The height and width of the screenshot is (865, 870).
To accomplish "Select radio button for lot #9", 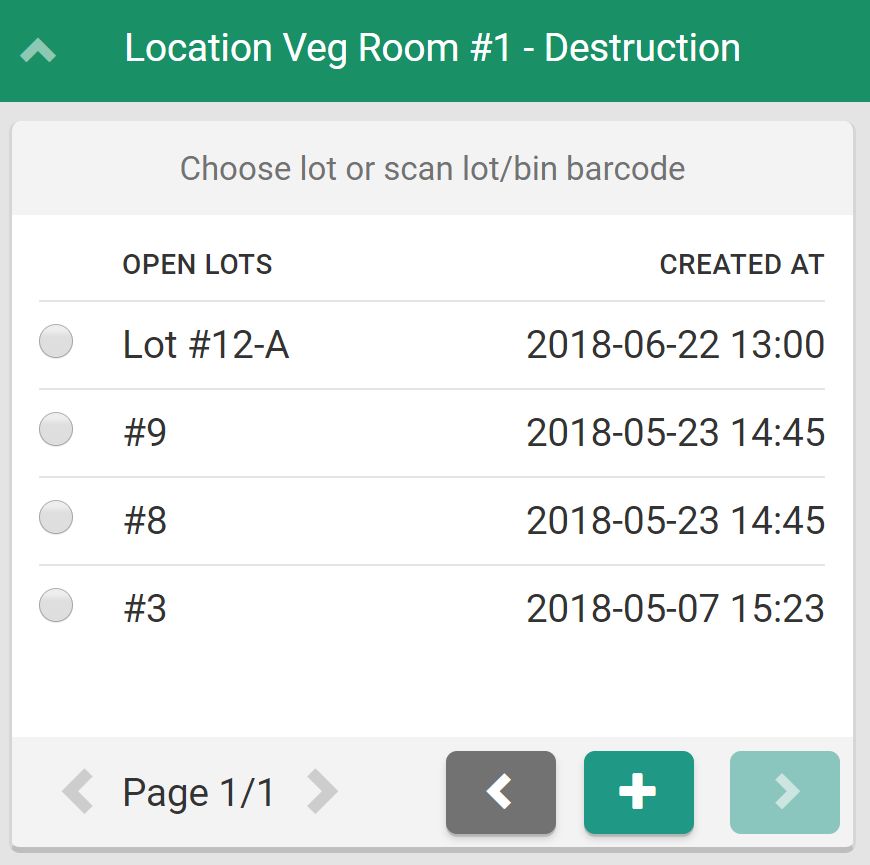I will tap(56, 430).
